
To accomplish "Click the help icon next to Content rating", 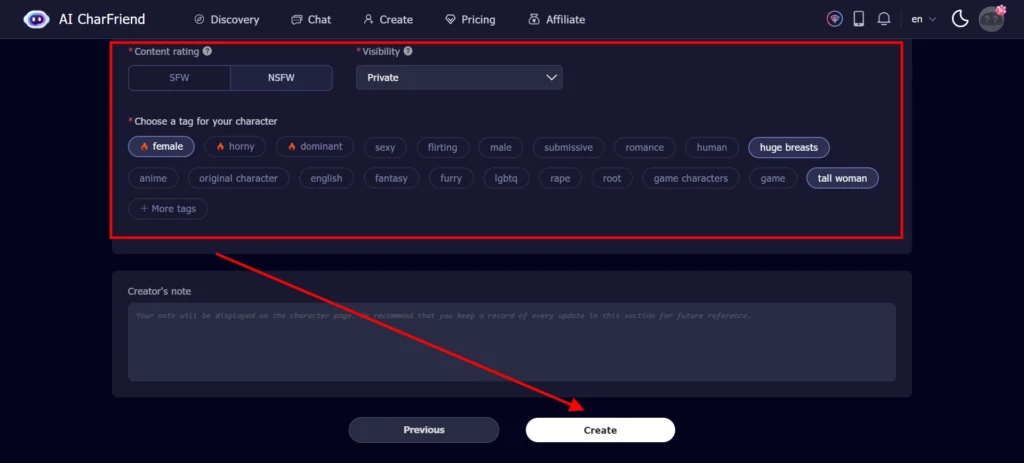I will 207,51.
